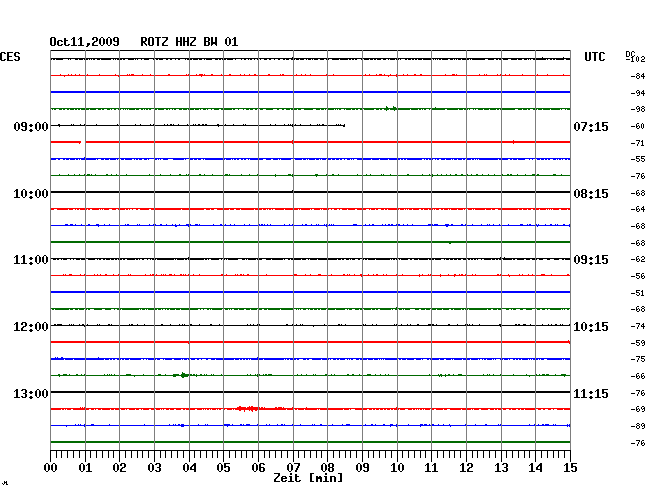The height and width of the screenshot is (494, 650).
Task: Click the DC offset value -55
Action: click(x=638, y=159)
